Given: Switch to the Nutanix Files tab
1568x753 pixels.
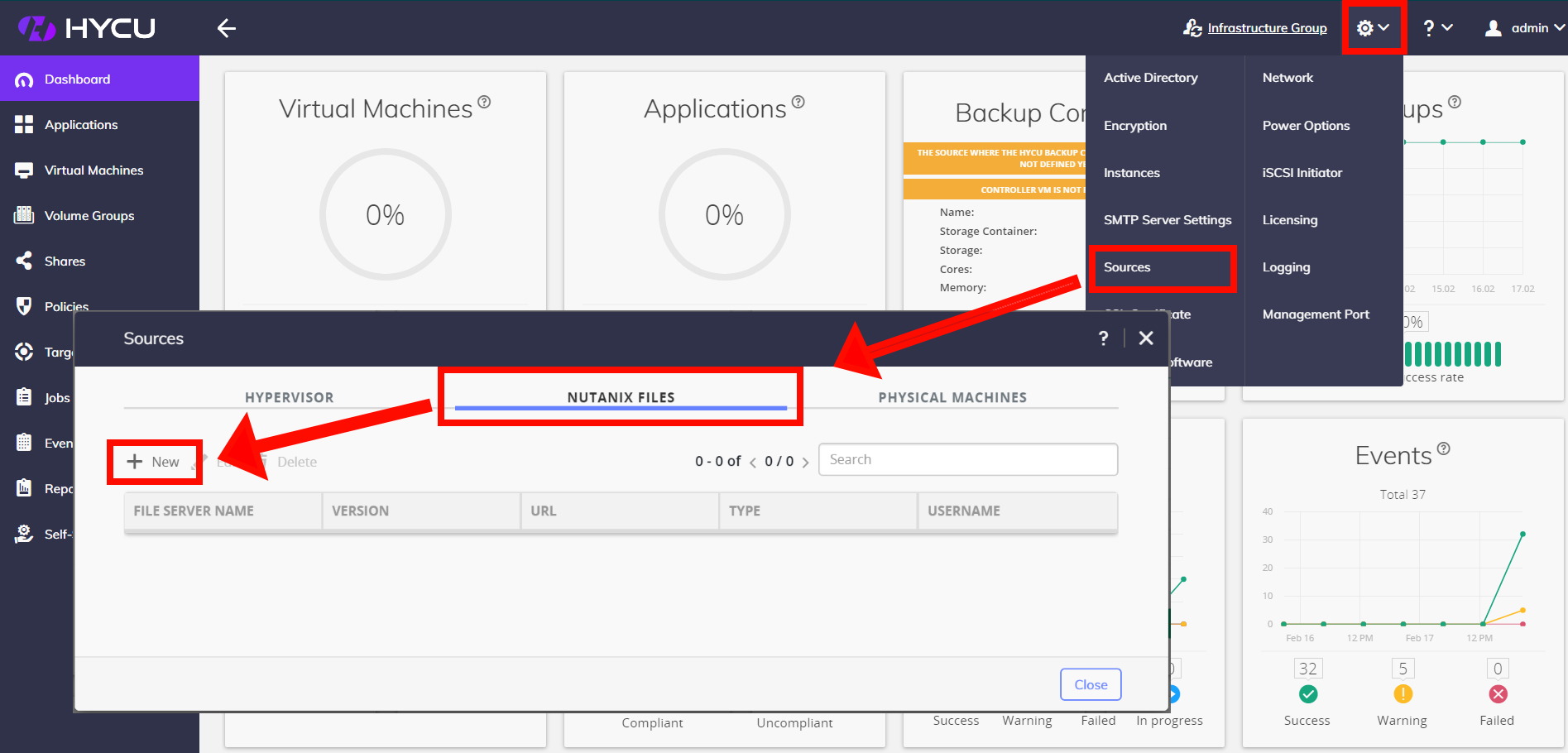Looking at the screenshot, I should click(621, 397).
